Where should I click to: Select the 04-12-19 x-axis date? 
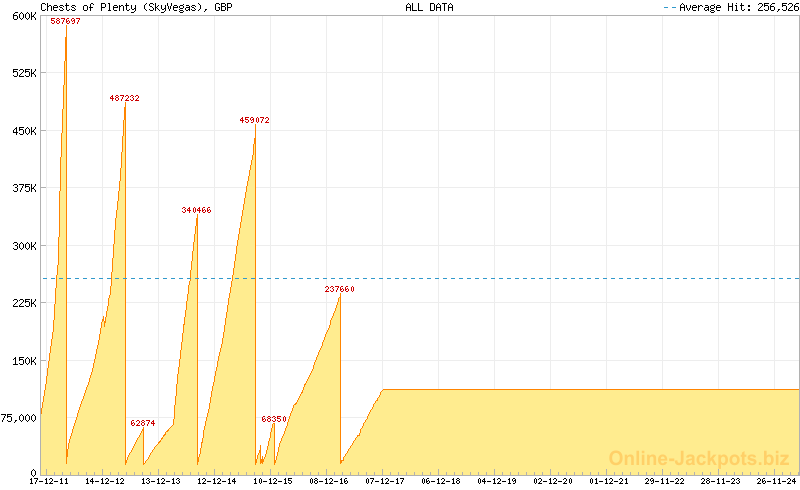[496, 481]
